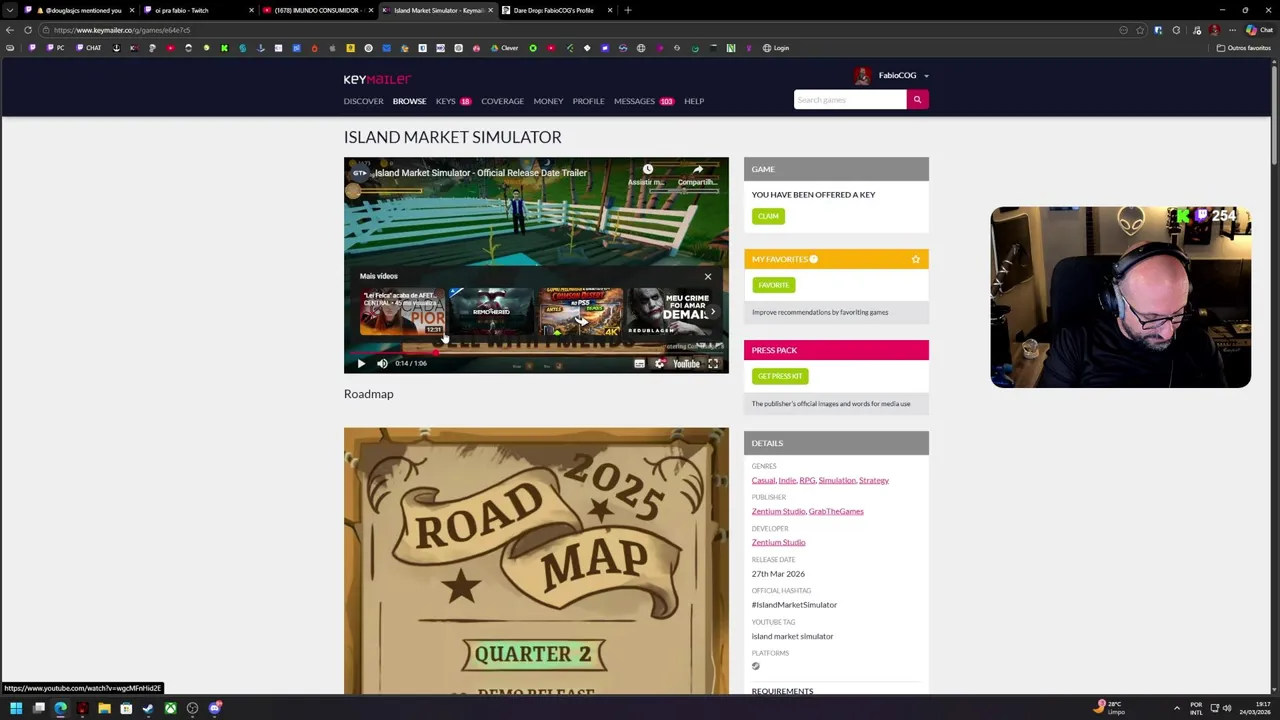Open the video player settings gear
Image resolution: width=1280 pixels, height=720 pixels.
click(x=659, y=364)
